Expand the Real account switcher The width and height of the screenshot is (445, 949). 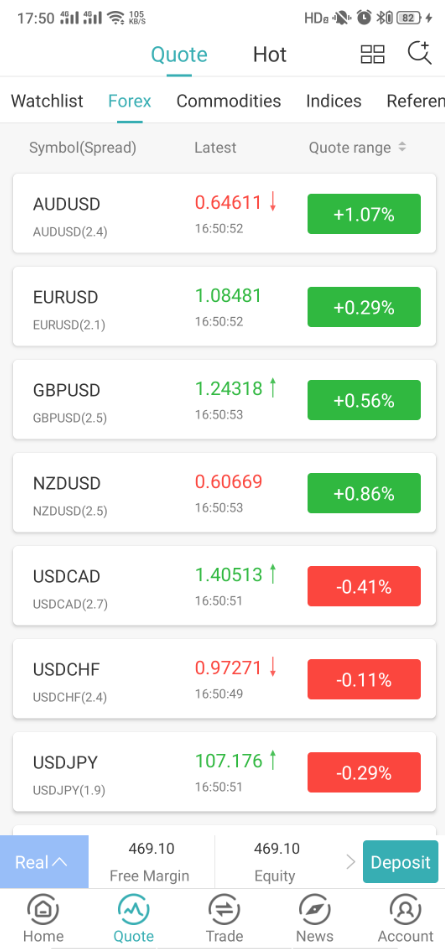[x=44, y=862]
